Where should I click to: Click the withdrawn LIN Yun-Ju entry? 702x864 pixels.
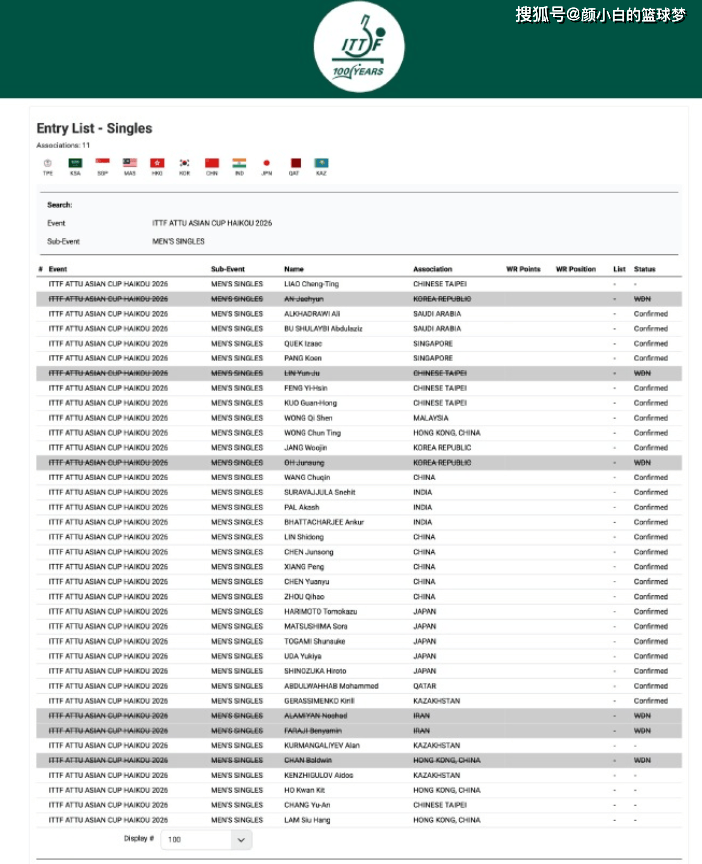(x=302, y=373)
